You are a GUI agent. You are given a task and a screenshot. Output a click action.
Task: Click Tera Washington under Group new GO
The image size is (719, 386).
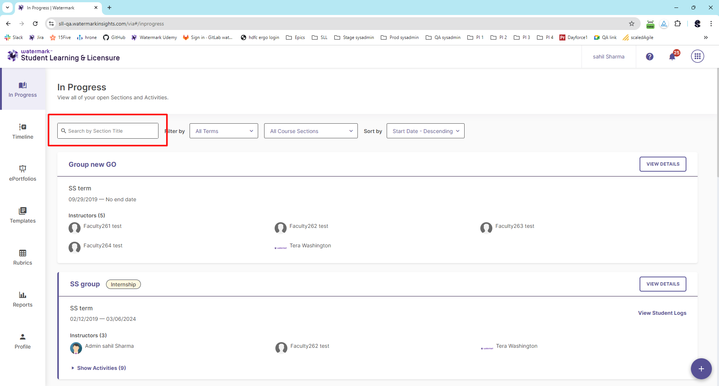coord(303,246)
